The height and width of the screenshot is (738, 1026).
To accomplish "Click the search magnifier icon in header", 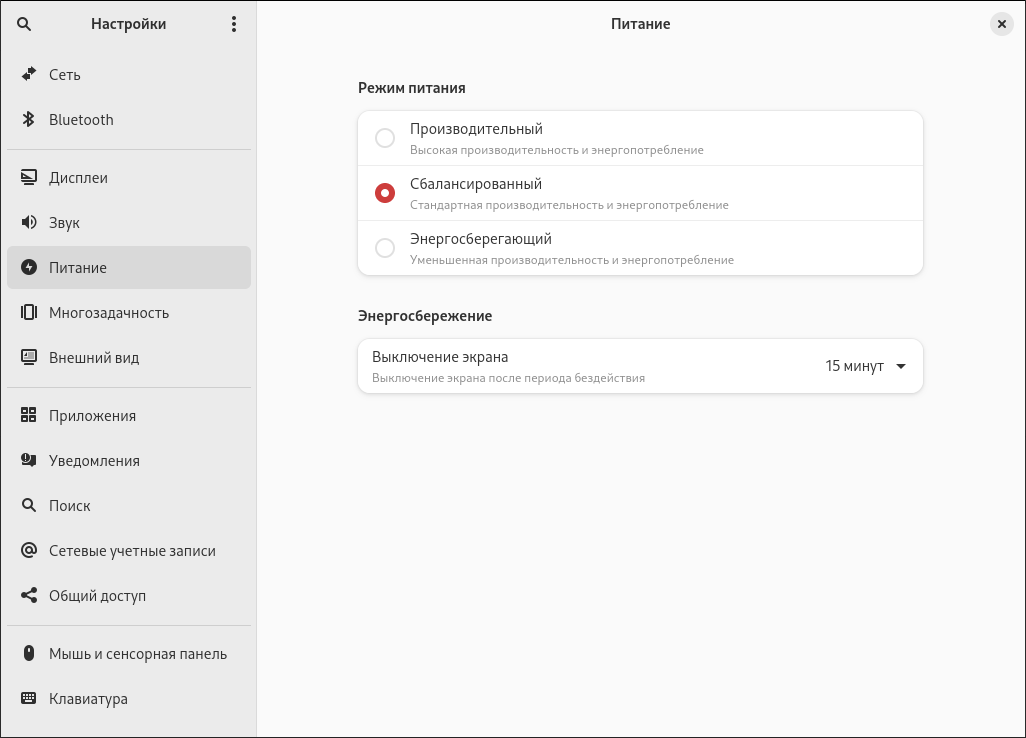I will pos(24,24).
